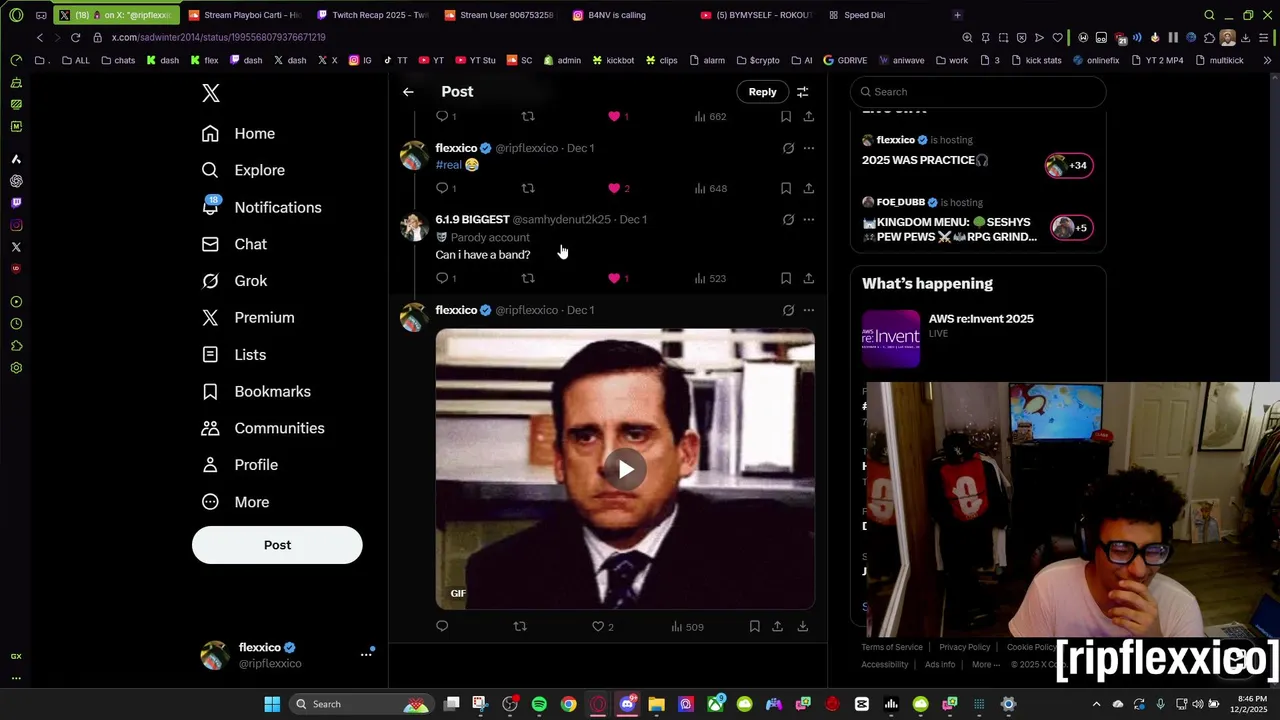Image resolution: width=1280 pixels, height=720 pixels.
Task: Expand the More item in the left navigation
Action: (235, 502)
